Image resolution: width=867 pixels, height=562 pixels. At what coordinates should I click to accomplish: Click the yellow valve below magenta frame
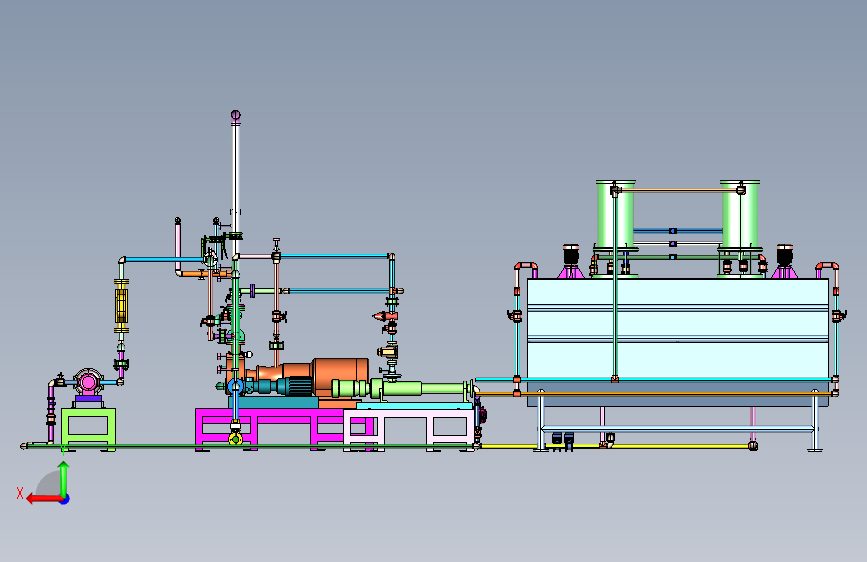point(235,439)
